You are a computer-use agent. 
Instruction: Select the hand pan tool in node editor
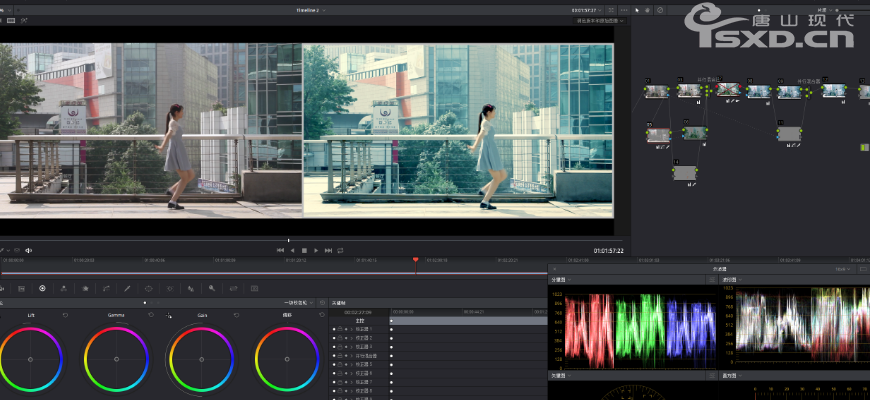(646, 10)
